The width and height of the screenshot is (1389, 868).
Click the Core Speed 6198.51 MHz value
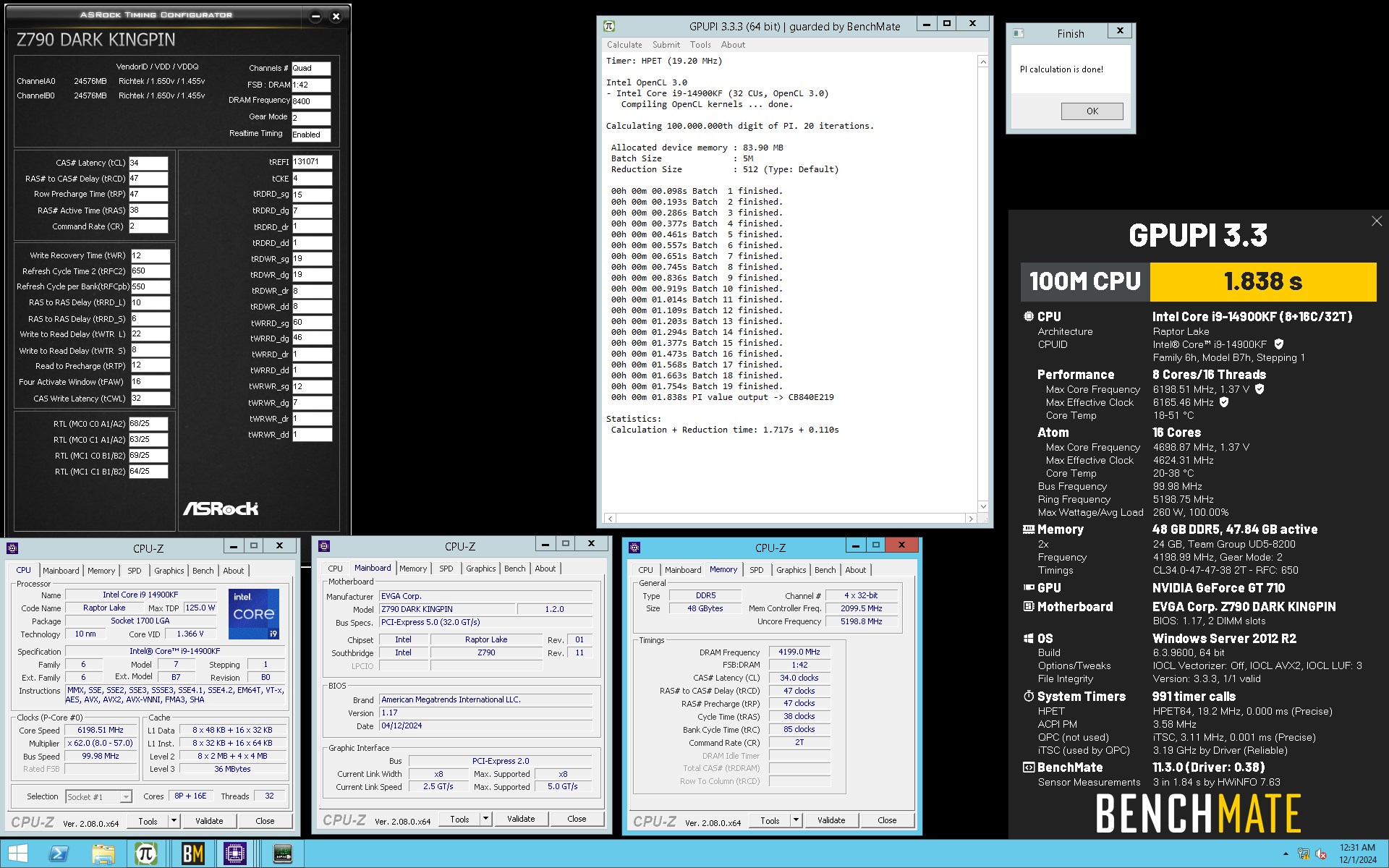[101, 731]
